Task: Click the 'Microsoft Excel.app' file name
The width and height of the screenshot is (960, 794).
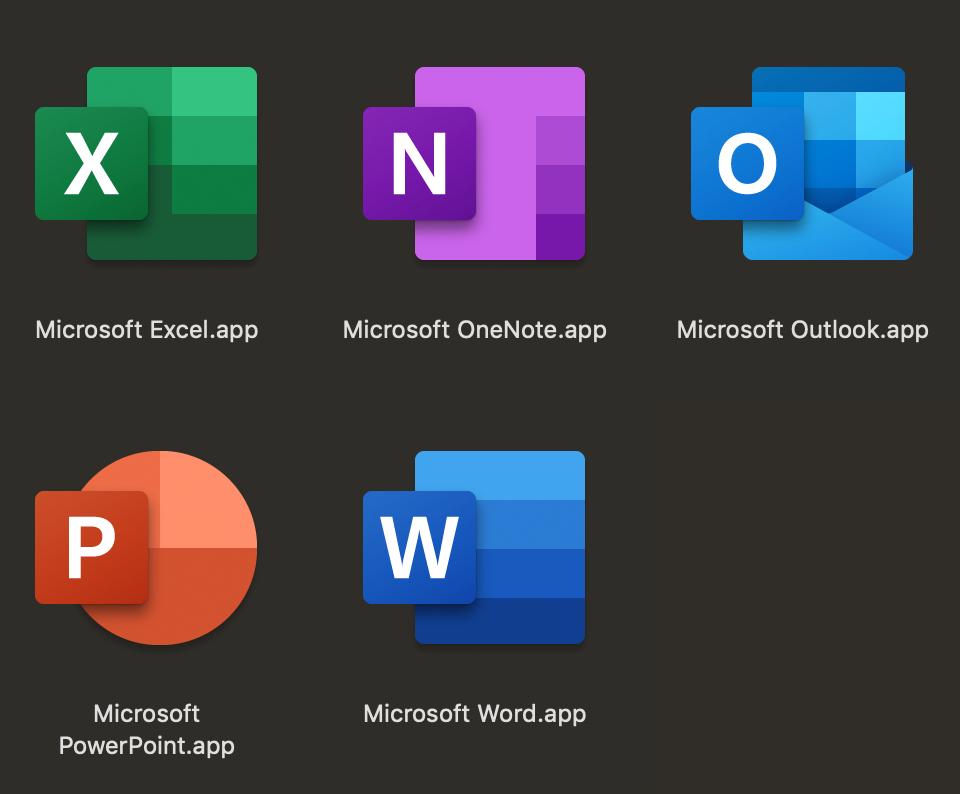Action: point(147,330)
